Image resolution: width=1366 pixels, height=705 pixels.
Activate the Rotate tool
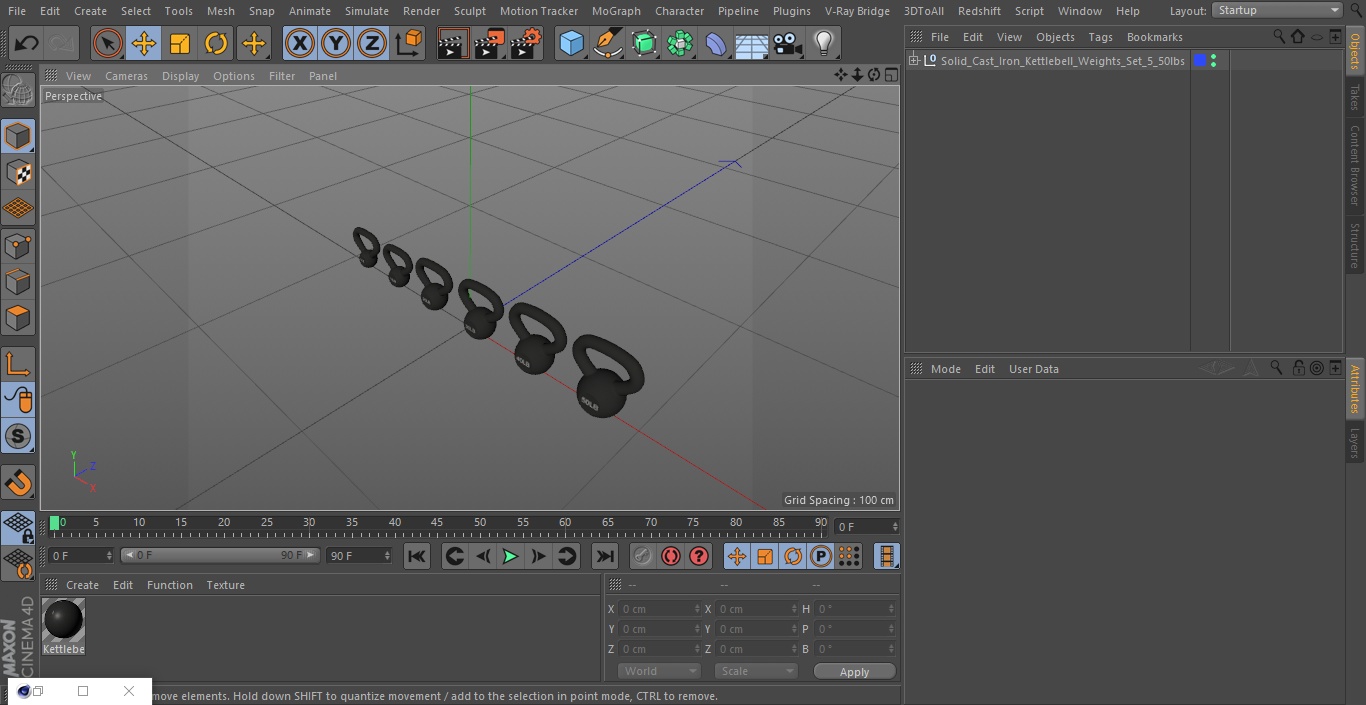coord(216,43)
